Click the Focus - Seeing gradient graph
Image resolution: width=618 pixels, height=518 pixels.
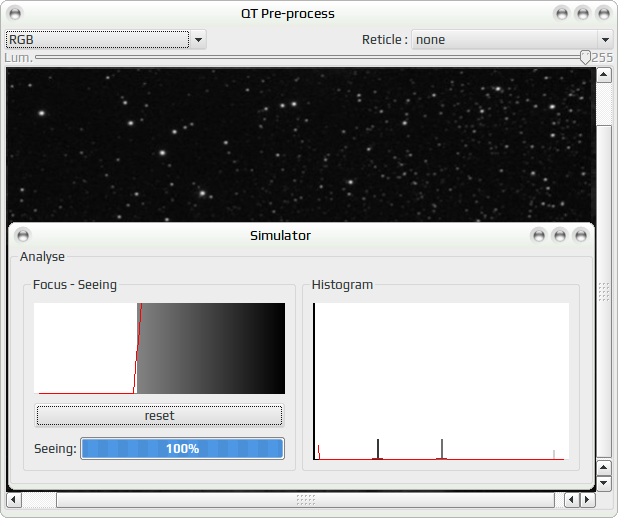(x=159, y=348)
